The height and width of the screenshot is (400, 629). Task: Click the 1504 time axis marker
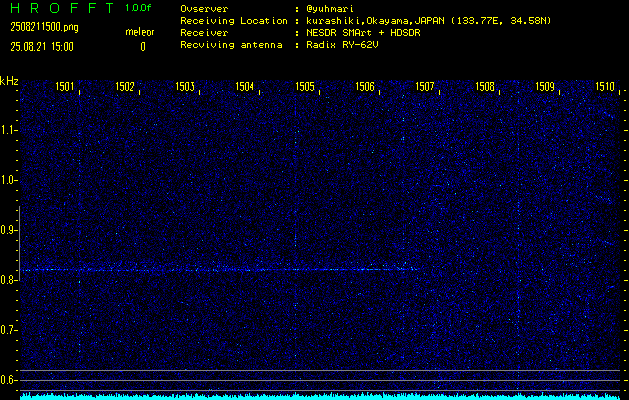click(245, 87)
